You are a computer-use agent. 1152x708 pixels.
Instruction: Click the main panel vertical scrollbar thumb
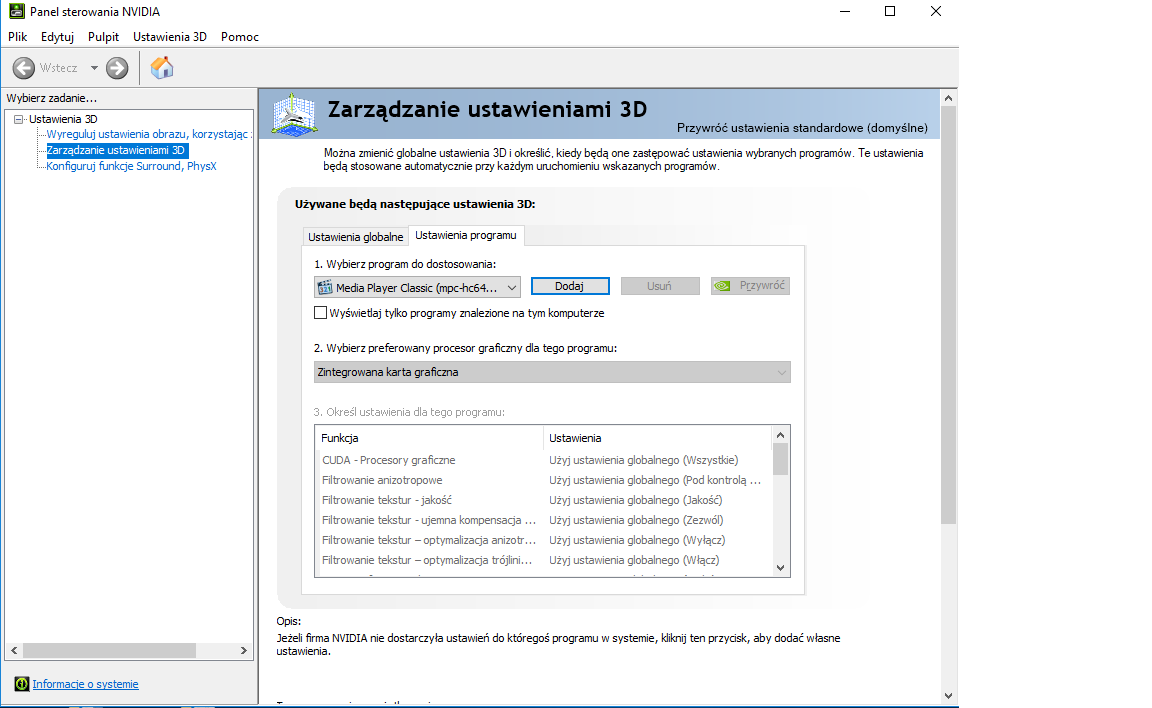pyautogui.click(x=948, y=314)
